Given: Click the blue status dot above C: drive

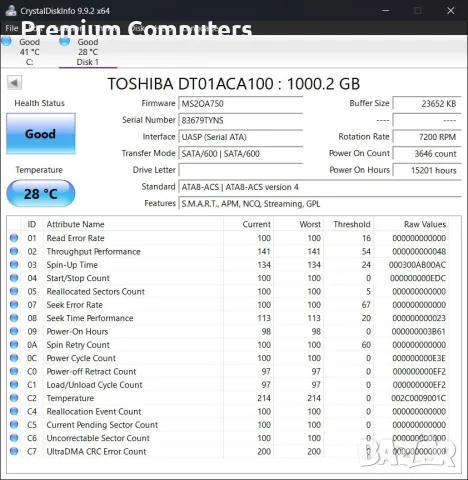Looking at the screenshot, I should click(x=6, y=41).
